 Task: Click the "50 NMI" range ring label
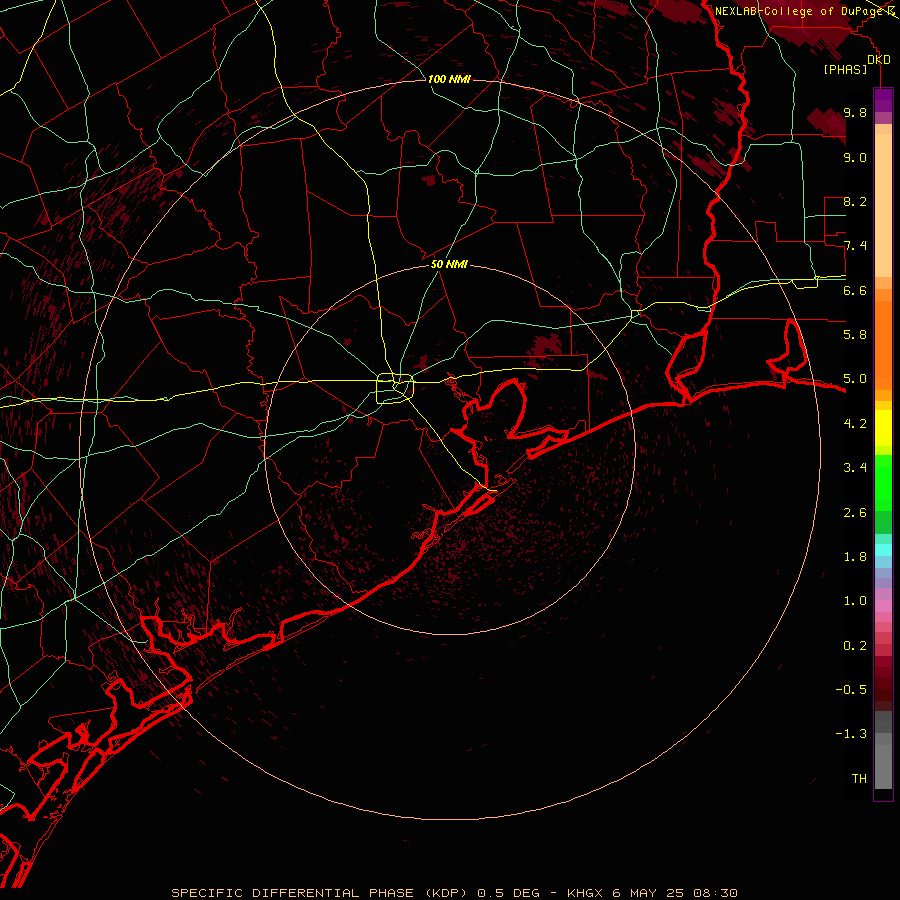pyautogui.click(x=449, y=264)
